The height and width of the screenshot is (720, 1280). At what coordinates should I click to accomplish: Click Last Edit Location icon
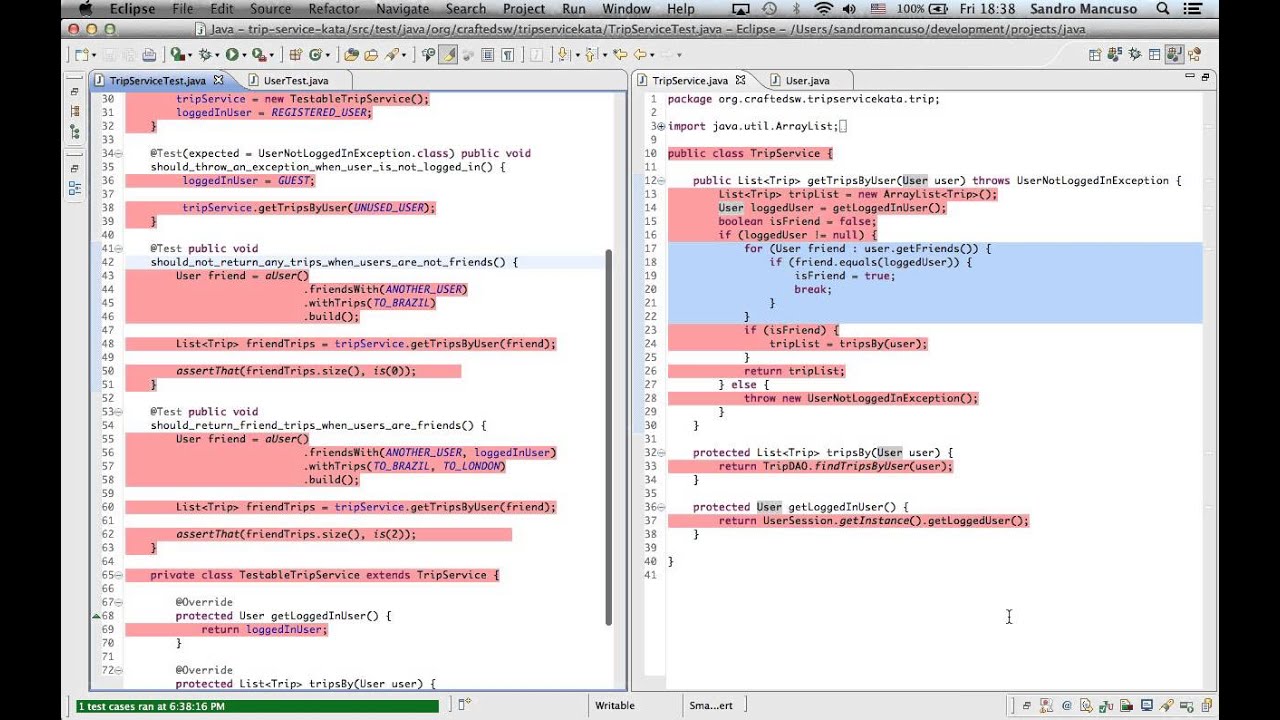(620, 55)
